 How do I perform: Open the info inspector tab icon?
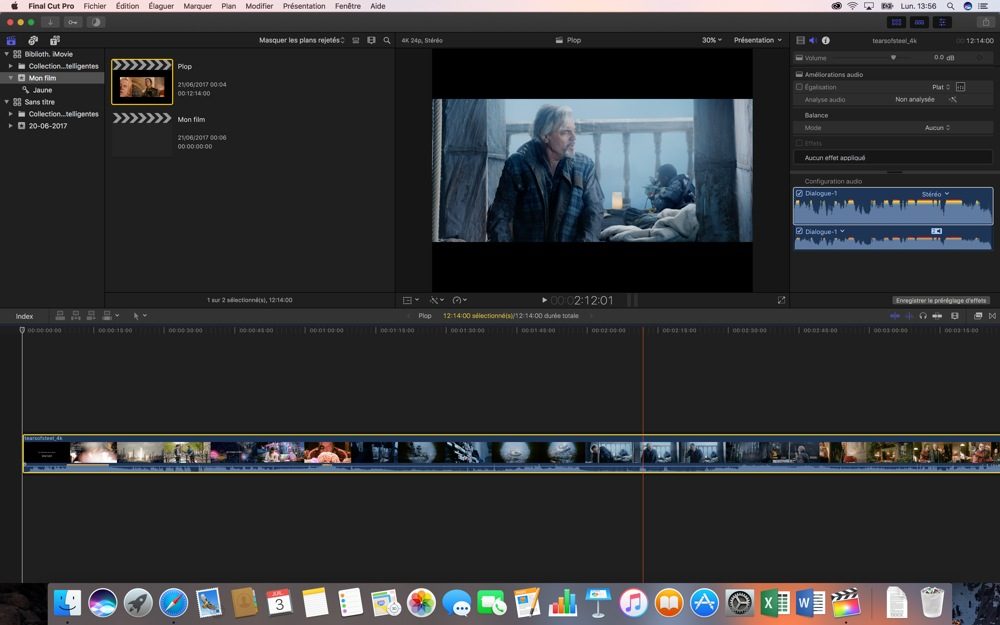[x=825, y=40]
